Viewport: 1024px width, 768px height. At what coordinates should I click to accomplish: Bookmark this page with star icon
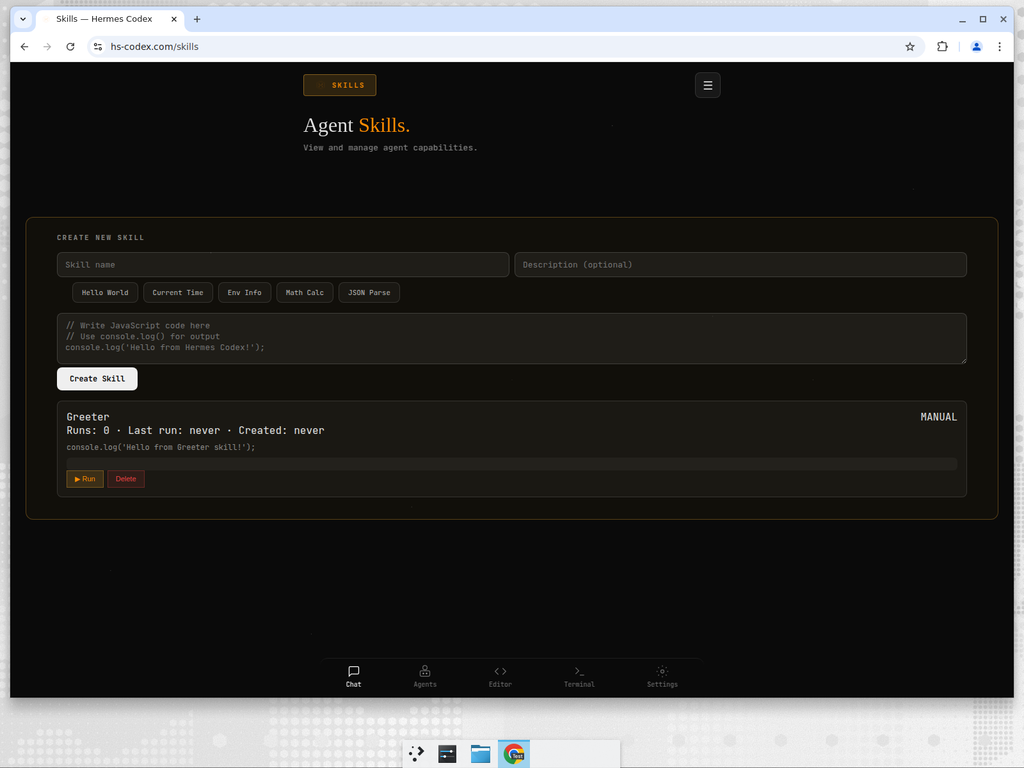(x=910, y=46)
